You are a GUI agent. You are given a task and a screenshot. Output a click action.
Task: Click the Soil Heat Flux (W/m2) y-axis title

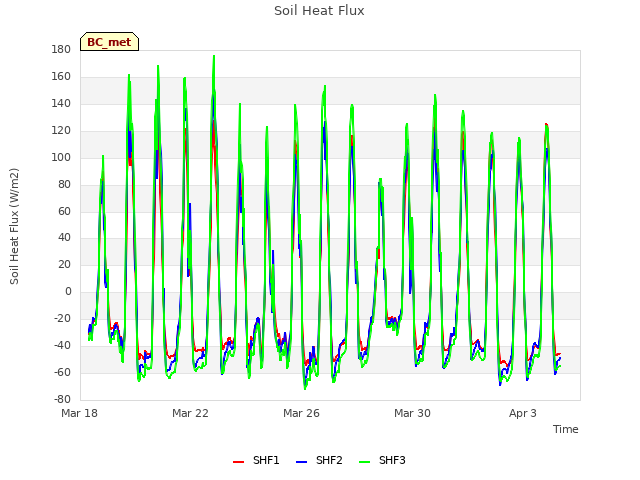point(14,226)
